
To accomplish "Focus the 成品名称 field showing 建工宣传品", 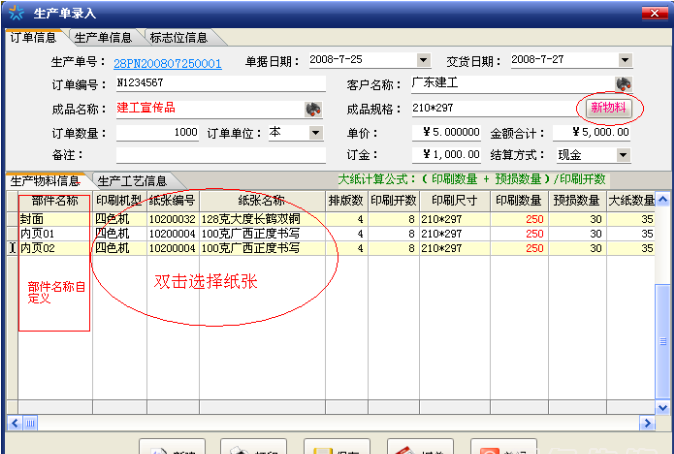I will tap(210, 109).
